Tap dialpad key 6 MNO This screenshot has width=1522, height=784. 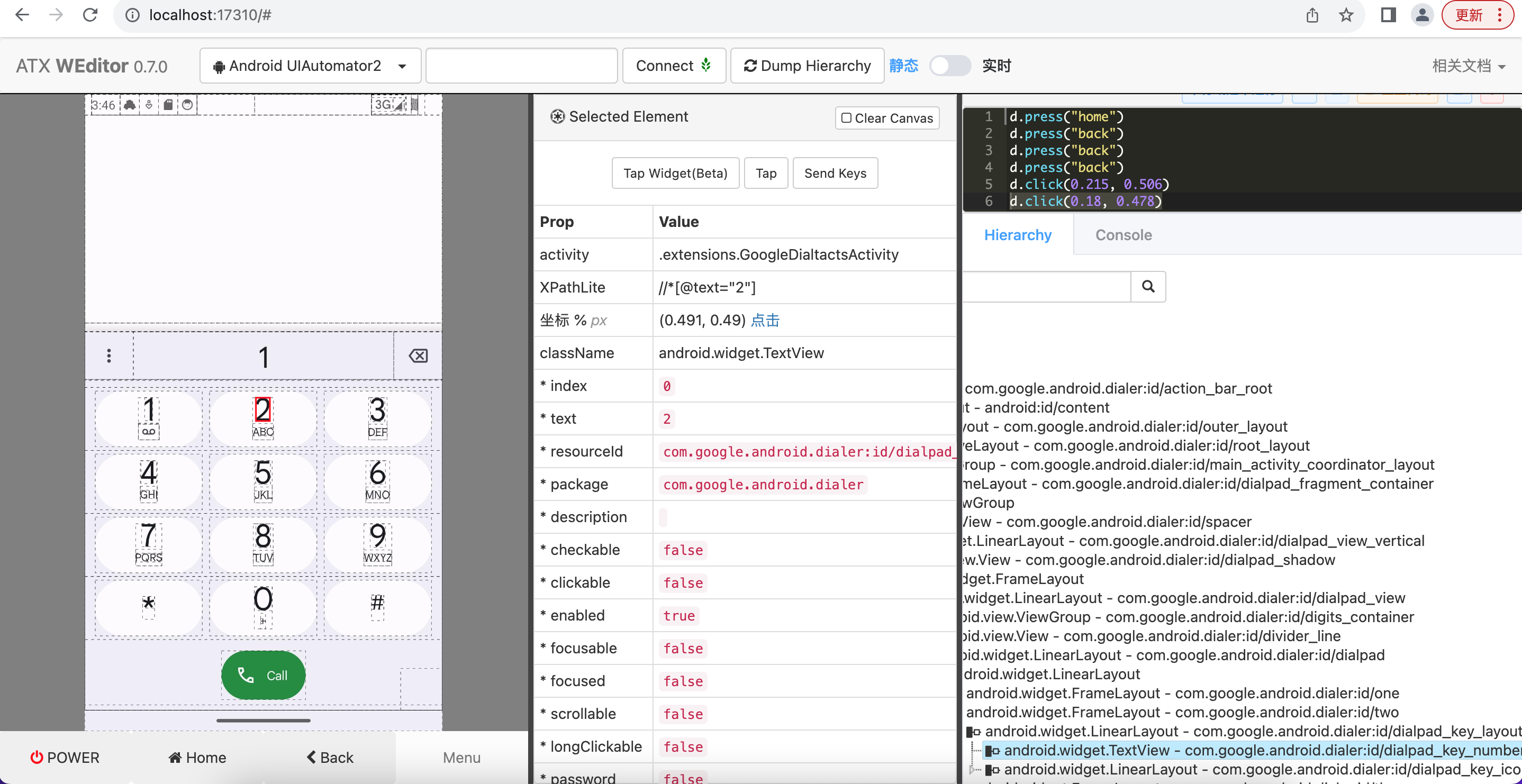[377, 481]
